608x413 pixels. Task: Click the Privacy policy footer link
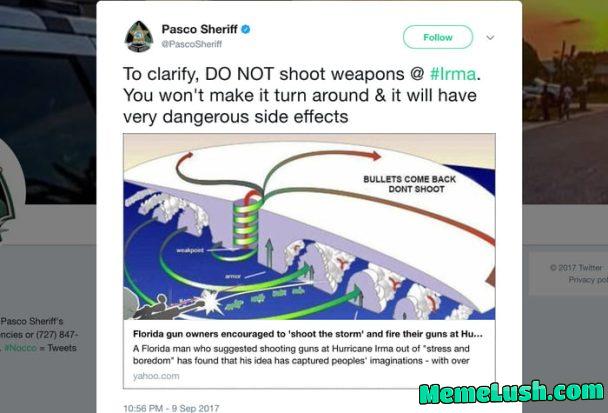[x=588, y=280]
